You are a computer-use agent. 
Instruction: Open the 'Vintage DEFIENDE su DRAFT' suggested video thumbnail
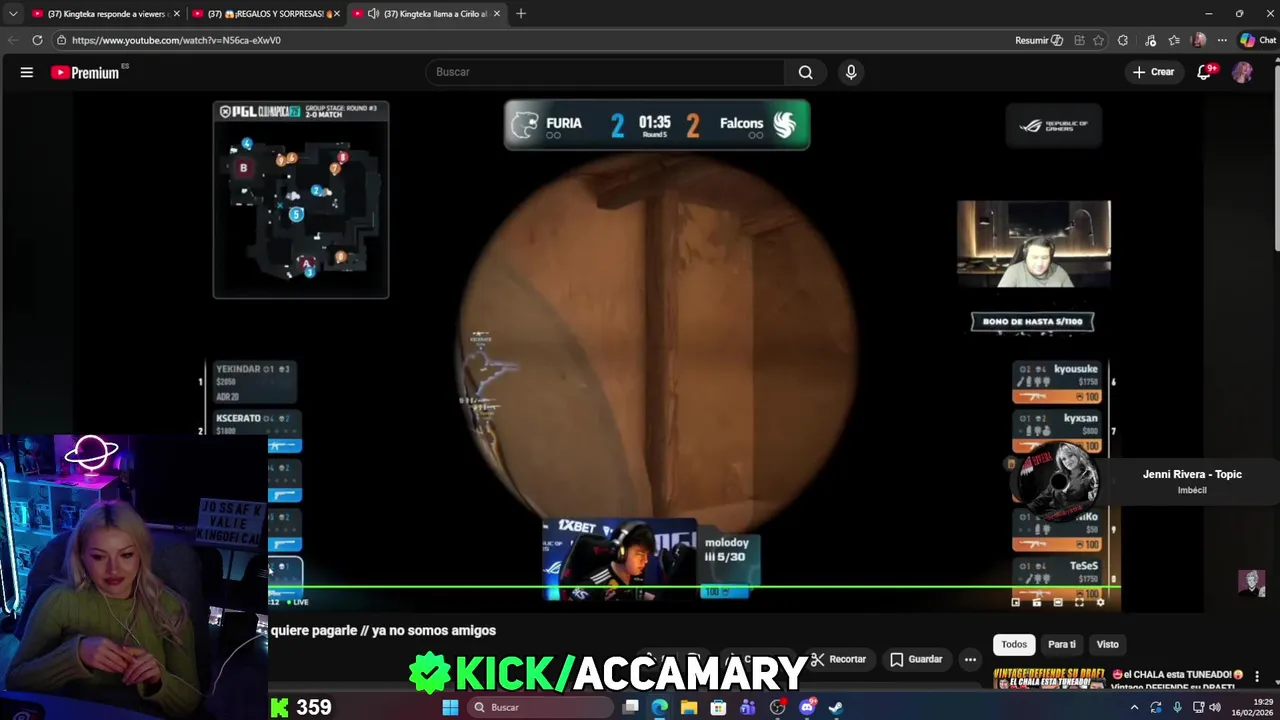coord(1049,678)
